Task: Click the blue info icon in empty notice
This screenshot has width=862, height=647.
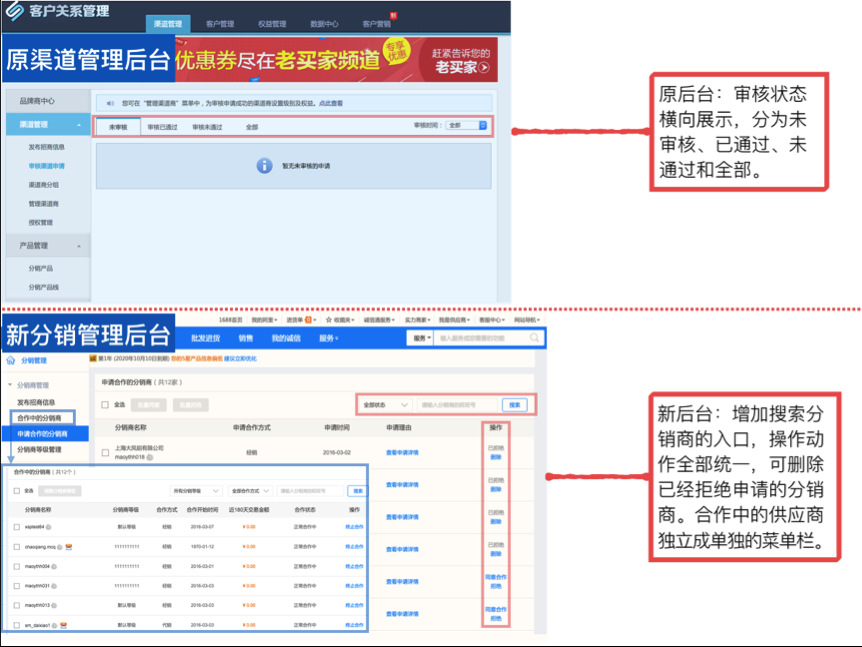Action: tap(264, 165)
